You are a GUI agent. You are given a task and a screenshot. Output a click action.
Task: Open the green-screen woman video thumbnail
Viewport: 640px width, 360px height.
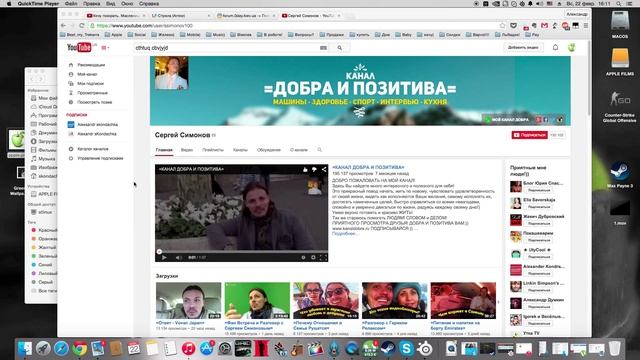point(257,301)
